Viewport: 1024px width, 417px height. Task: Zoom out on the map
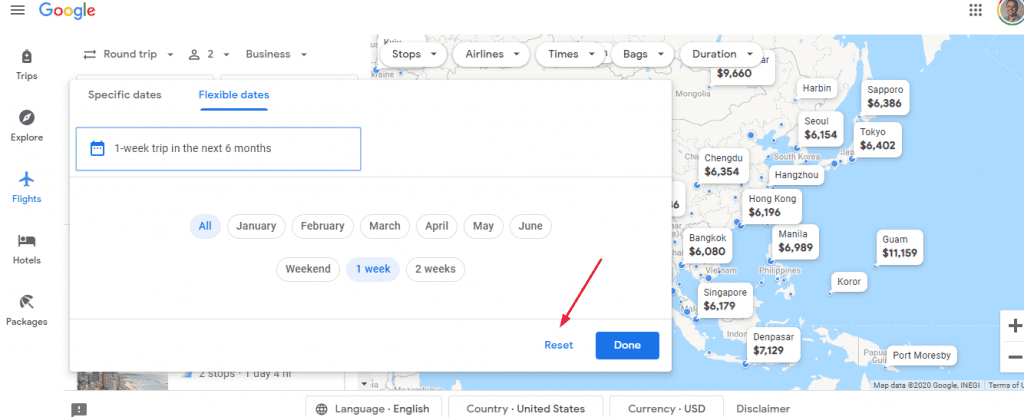pos(1014,357)
